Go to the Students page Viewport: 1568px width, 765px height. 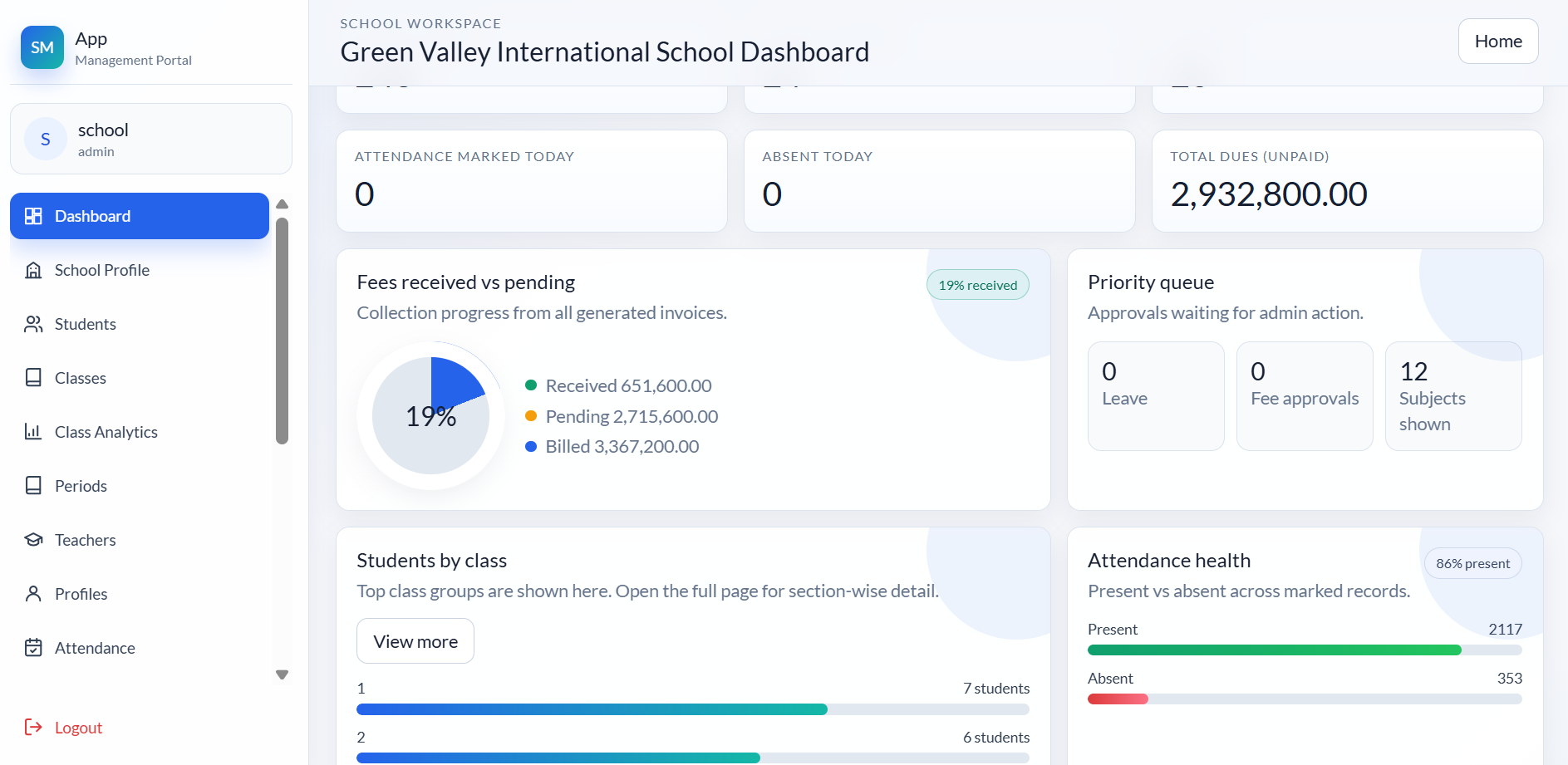point(140,324)
